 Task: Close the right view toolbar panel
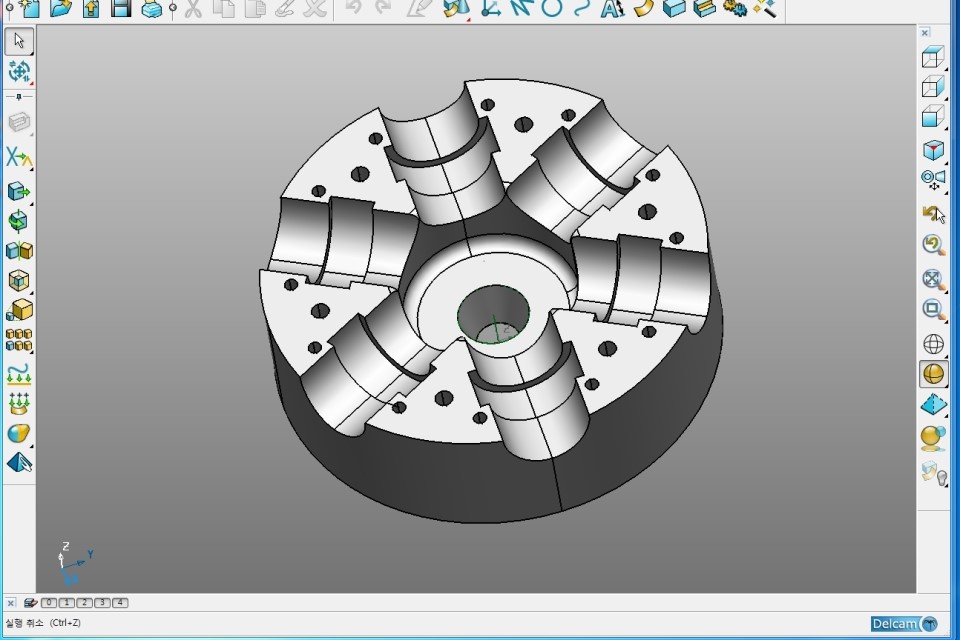pyautogui.click(x=924, y=32)
